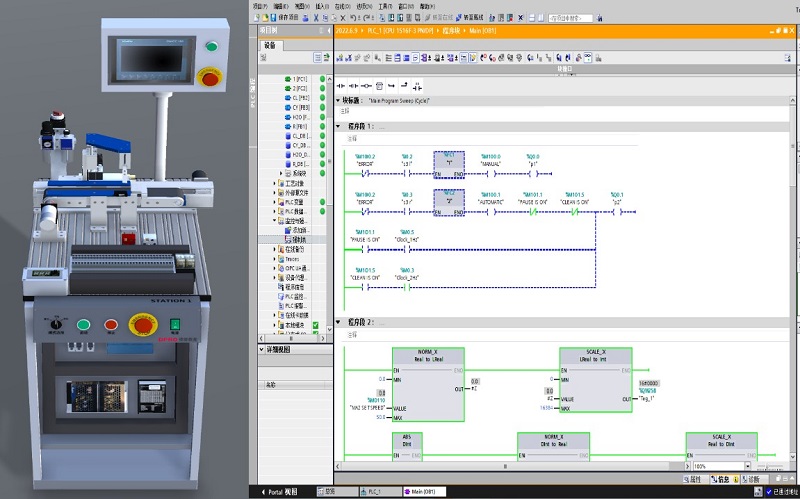Select Main [OB1] editor in bottom bar
The height and width of the screenshot is (499, 800).
(x=425, y=492)
